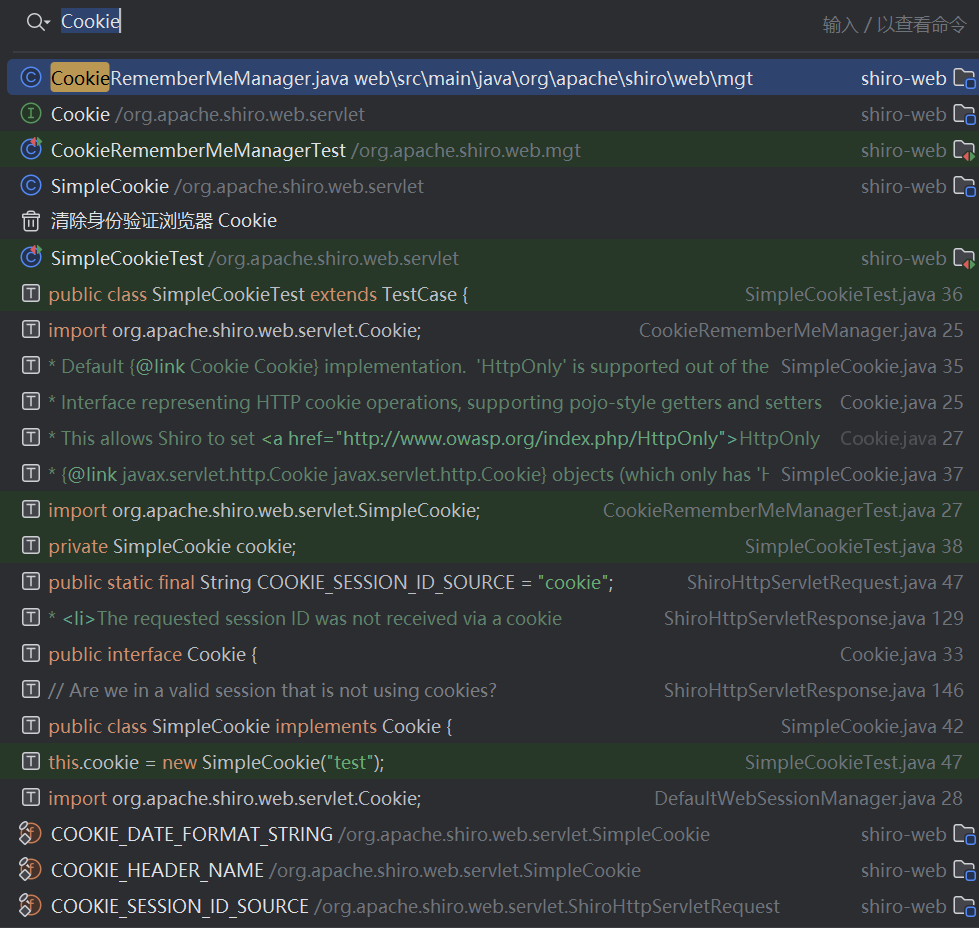
Task: Click the SimpleCookieTest test class icon
Action: (x=31, y=258)
